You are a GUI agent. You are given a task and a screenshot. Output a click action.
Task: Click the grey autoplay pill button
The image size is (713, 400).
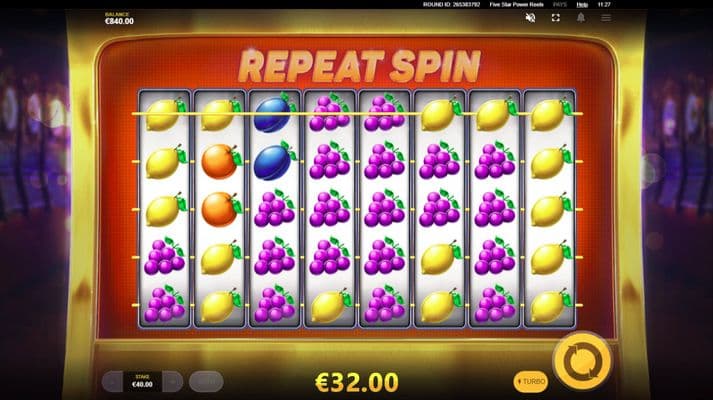pos(206,382)
